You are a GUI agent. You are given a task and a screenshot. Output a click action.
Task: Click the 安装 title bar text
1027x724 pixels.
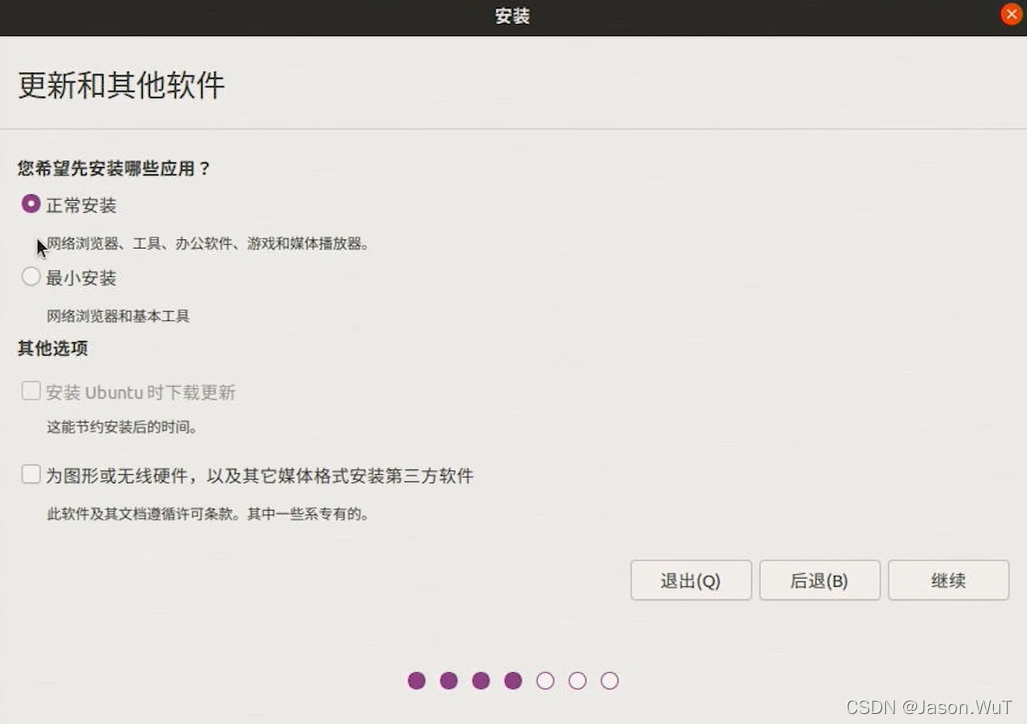pos(511,16)
